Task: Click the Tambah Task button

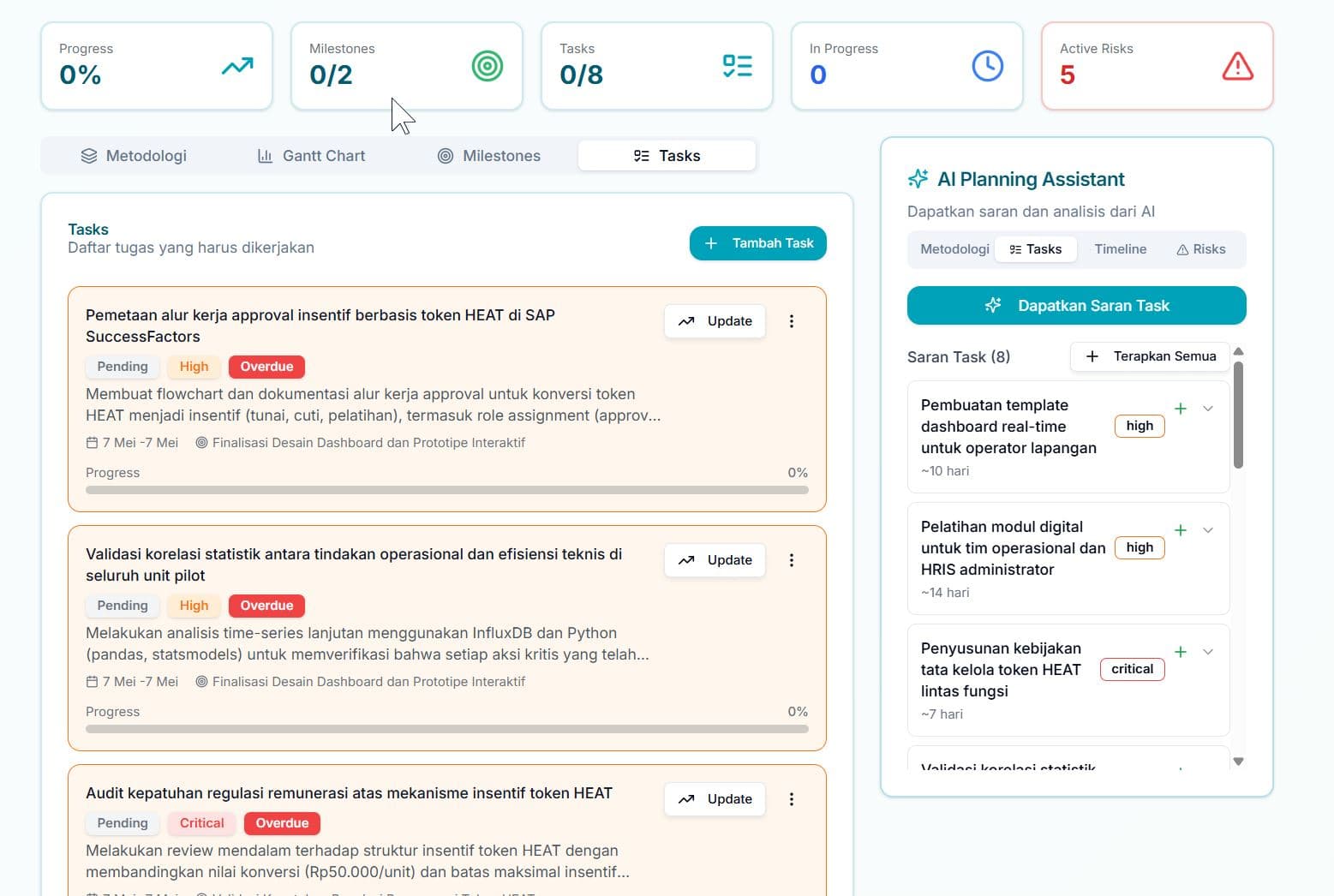Action: (x=758, y=243)
